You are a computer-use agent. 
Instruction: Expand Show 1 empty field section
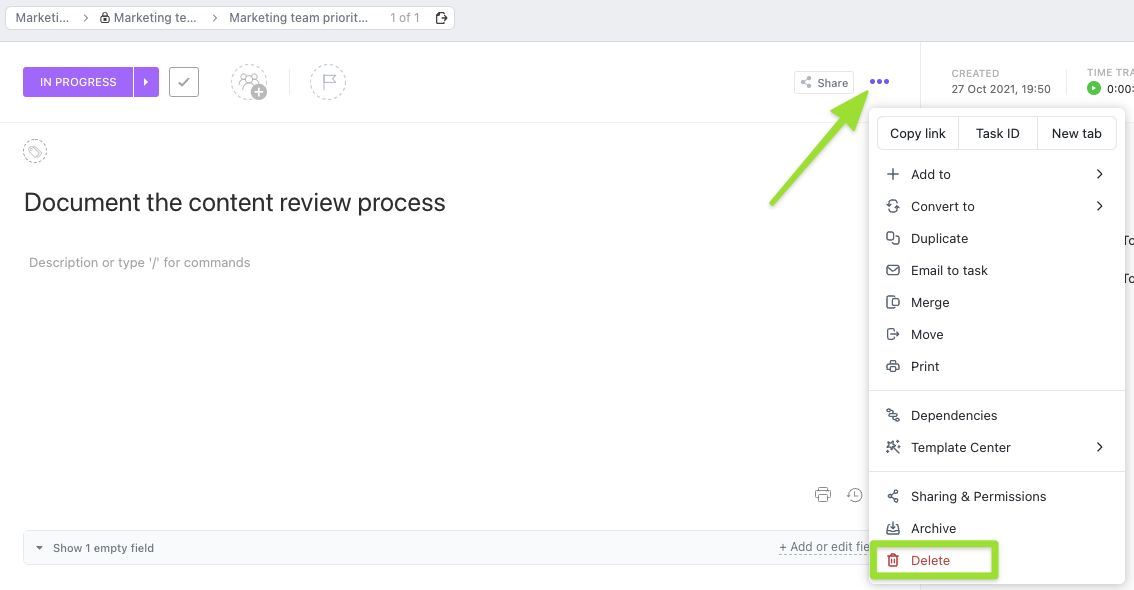pos(95,548)
